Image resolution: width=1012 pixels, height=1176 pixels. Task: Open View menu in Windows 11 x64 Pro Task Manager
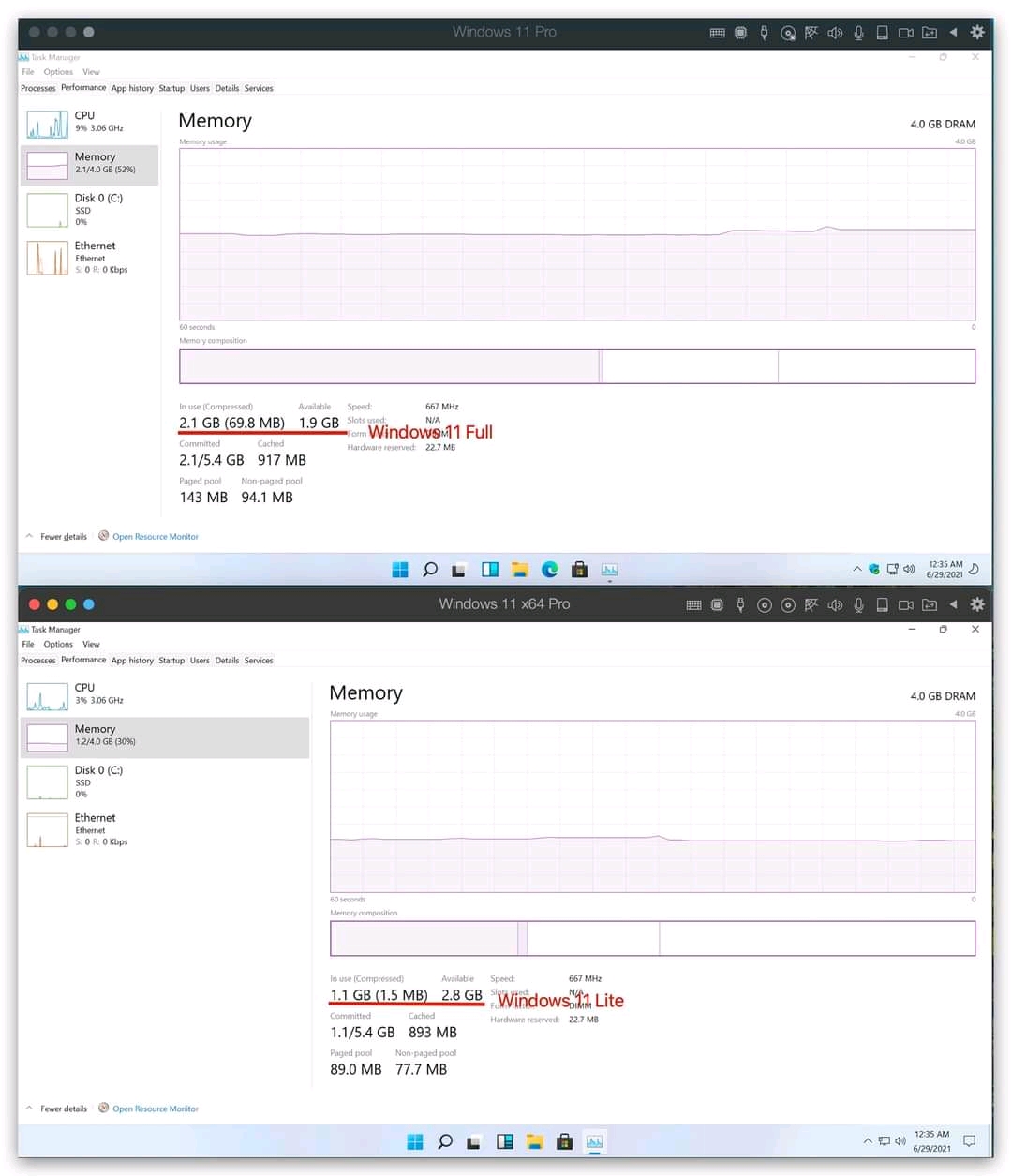(x=91, y=644)
